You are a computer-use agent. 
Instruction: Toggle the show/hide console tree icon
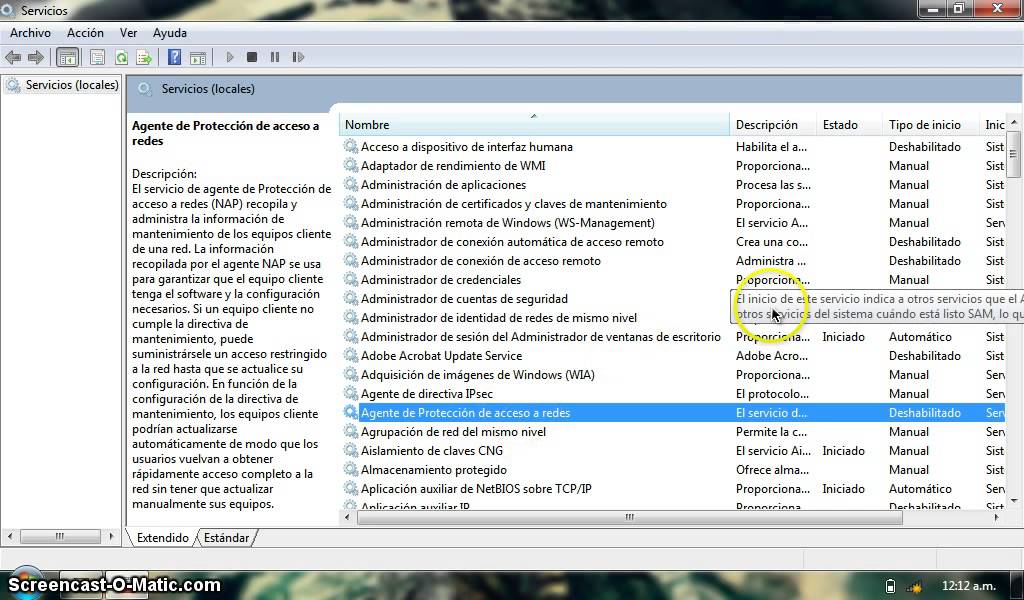tap(67, 57)
